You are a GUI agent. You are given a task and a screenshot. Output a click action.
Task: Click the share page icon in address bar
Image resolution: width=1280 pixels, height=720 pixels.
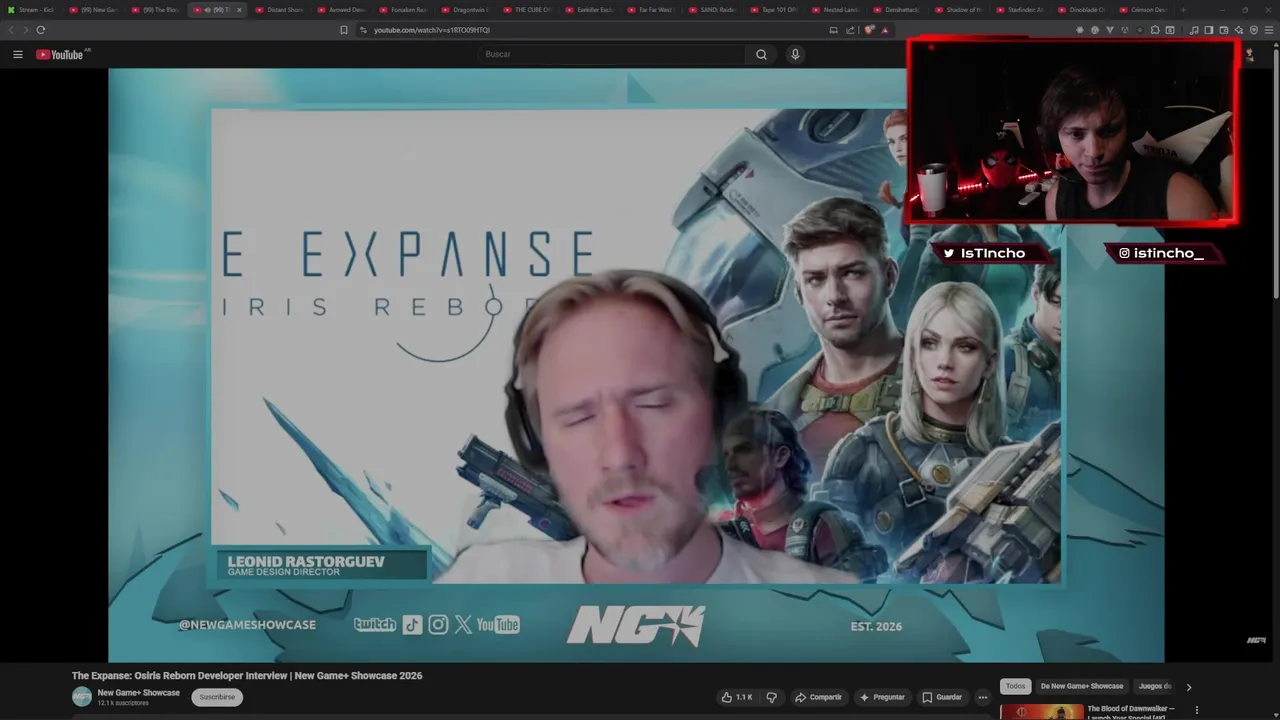(850, 30)
